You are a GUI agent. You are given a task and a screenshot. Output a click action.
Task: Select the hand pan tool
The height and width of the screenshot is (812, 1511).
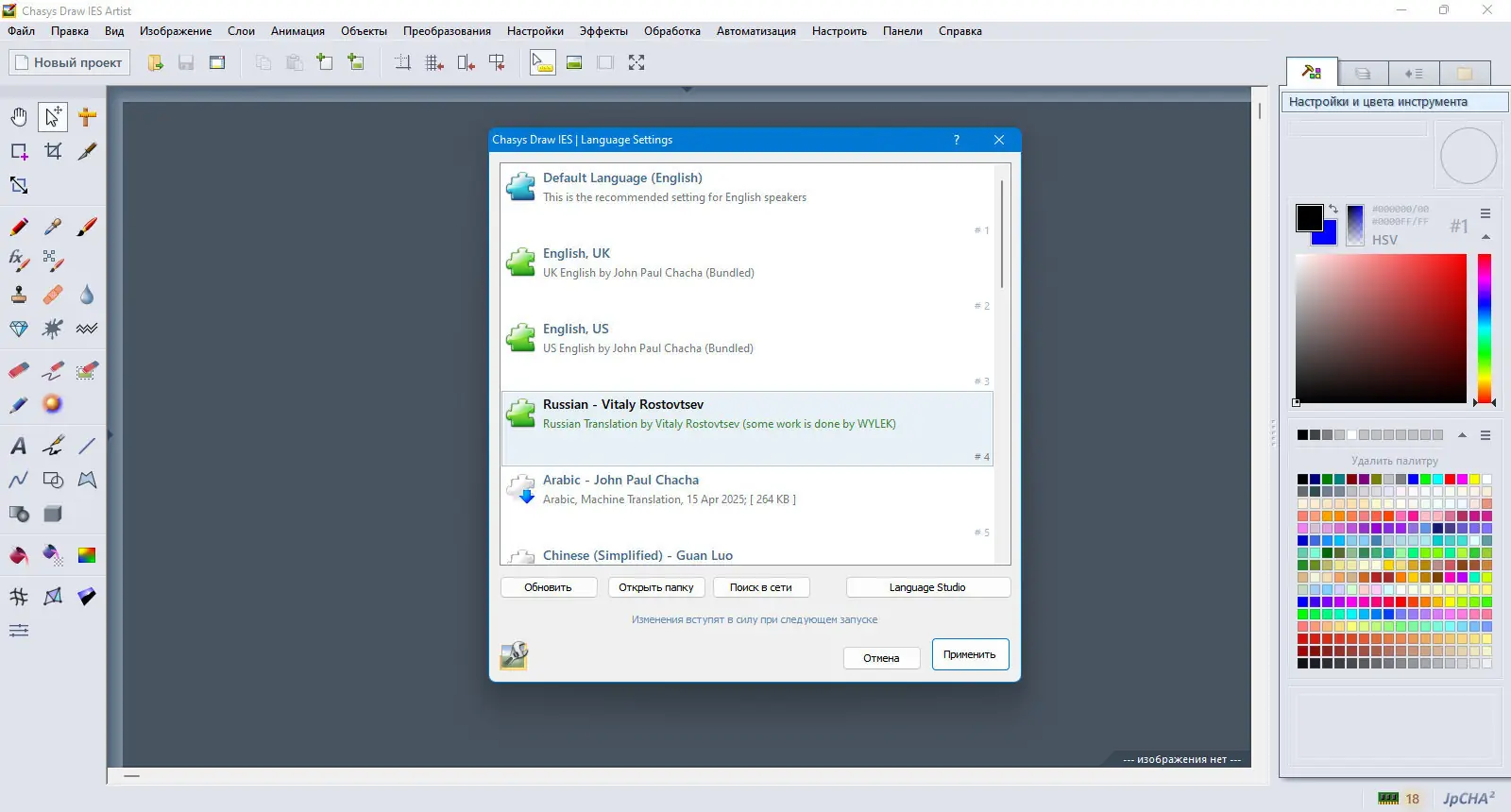point(19,117)
